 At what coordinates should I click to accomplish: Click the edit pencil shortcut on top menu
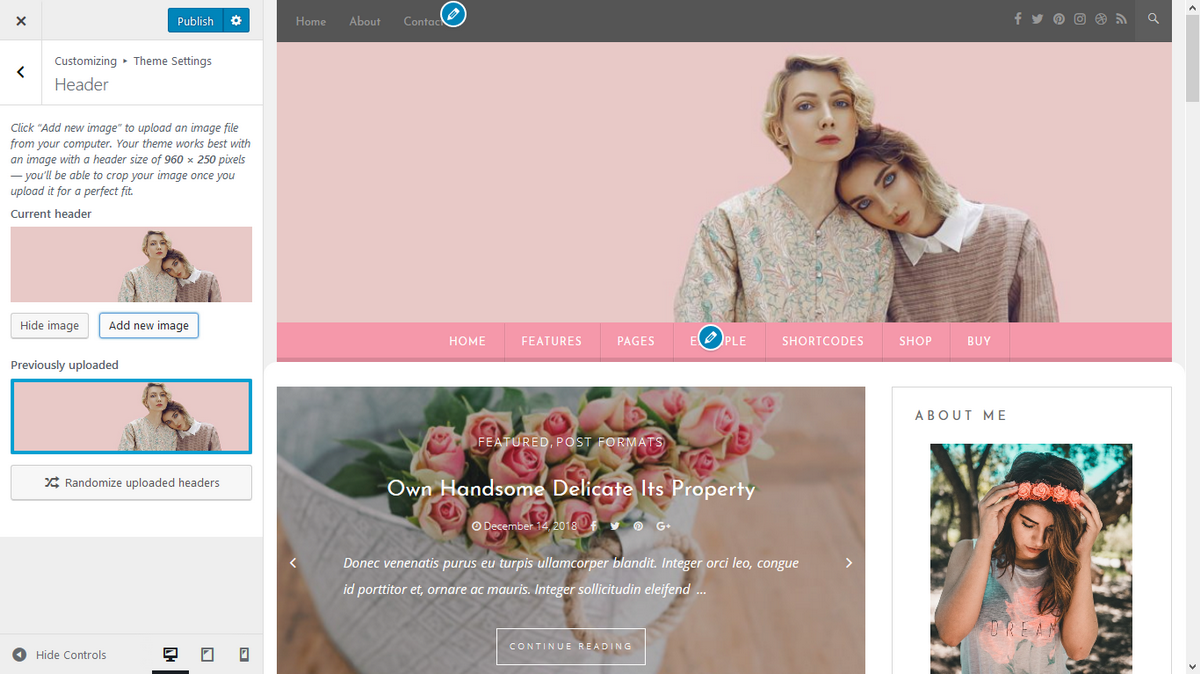[453, 14]
